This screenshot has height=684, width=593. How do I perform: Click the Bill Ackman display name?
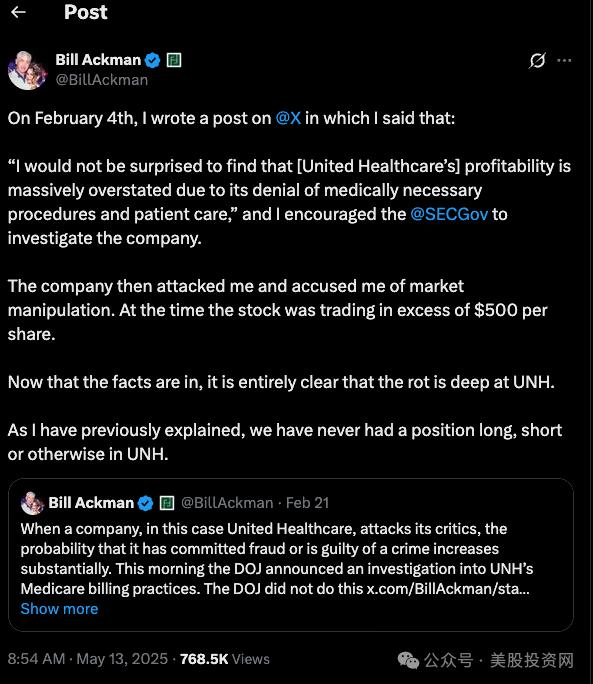98,60
